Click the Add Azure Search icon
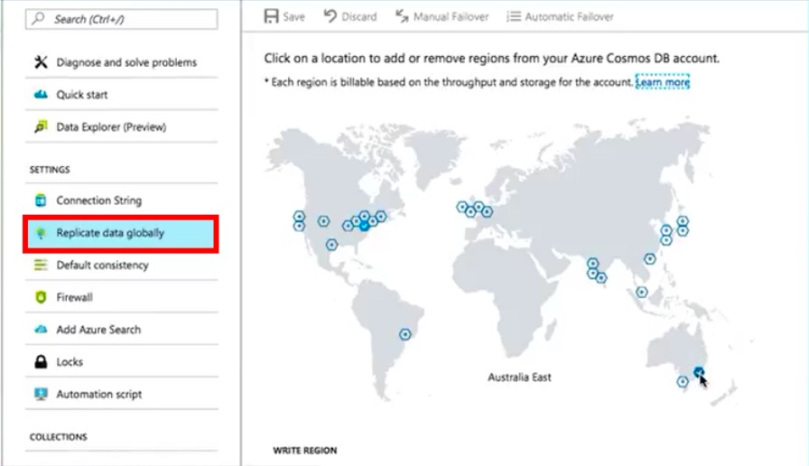Image resolution: width=809 pixels, height=466 pixels. click(x=41, y=329)
